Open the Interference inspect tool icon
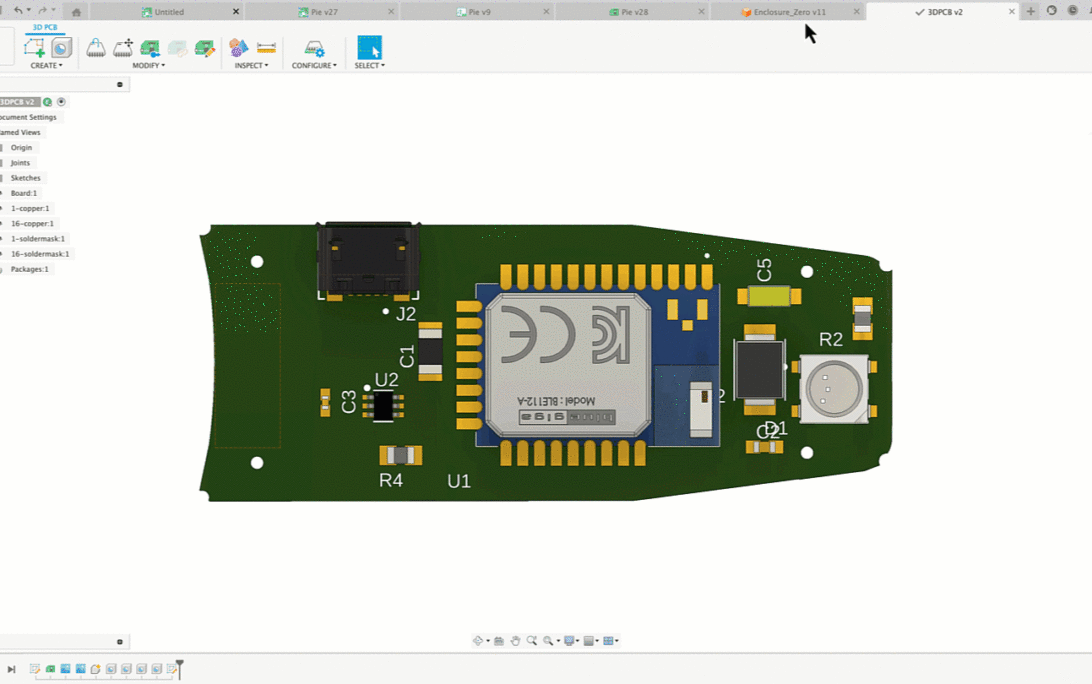Viewport: 1092px width, 684px height. coord(238,48)
